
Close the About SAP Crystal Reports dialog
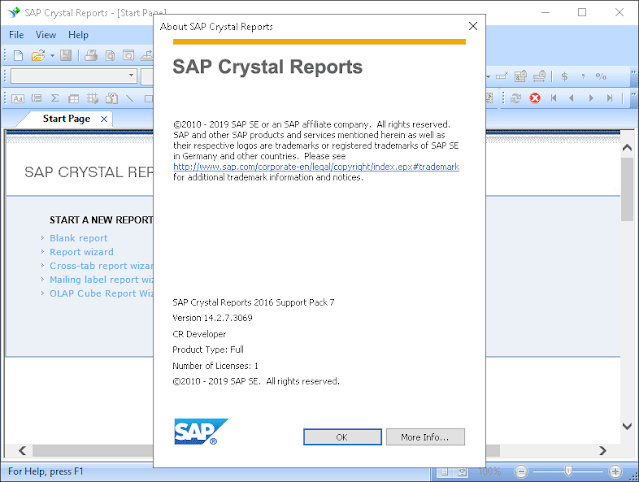point(473,26)
